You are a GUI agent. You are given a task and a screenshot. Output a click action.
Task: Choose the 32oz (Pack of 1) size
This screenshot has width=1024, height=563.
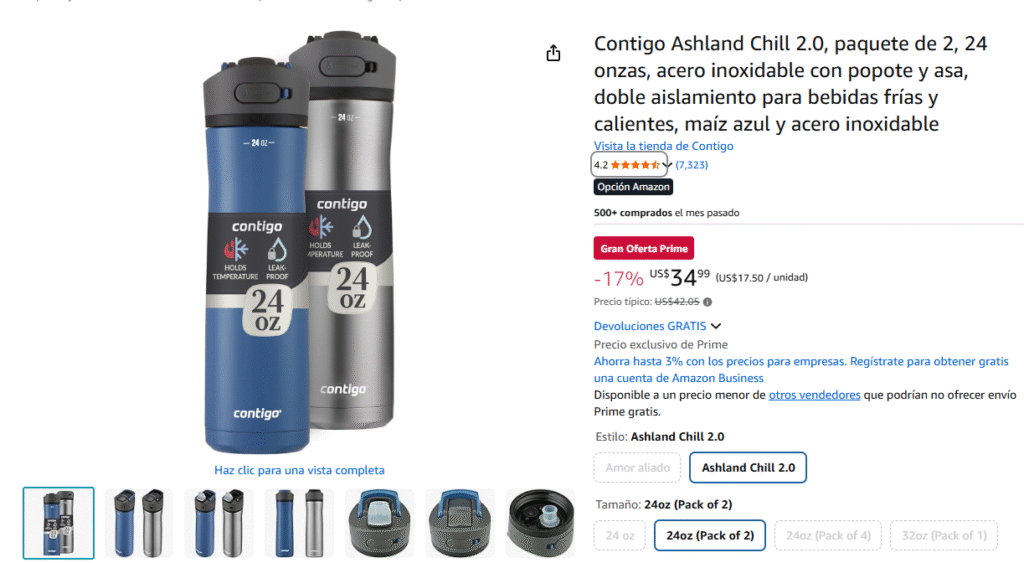944,536
